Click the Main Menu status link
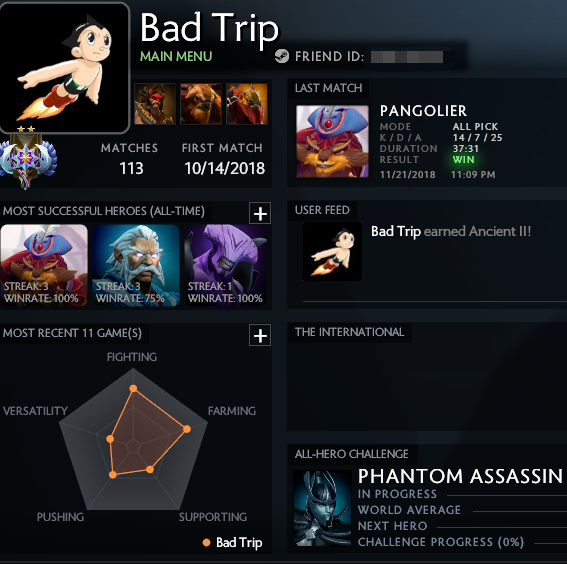 pos(176,56)
